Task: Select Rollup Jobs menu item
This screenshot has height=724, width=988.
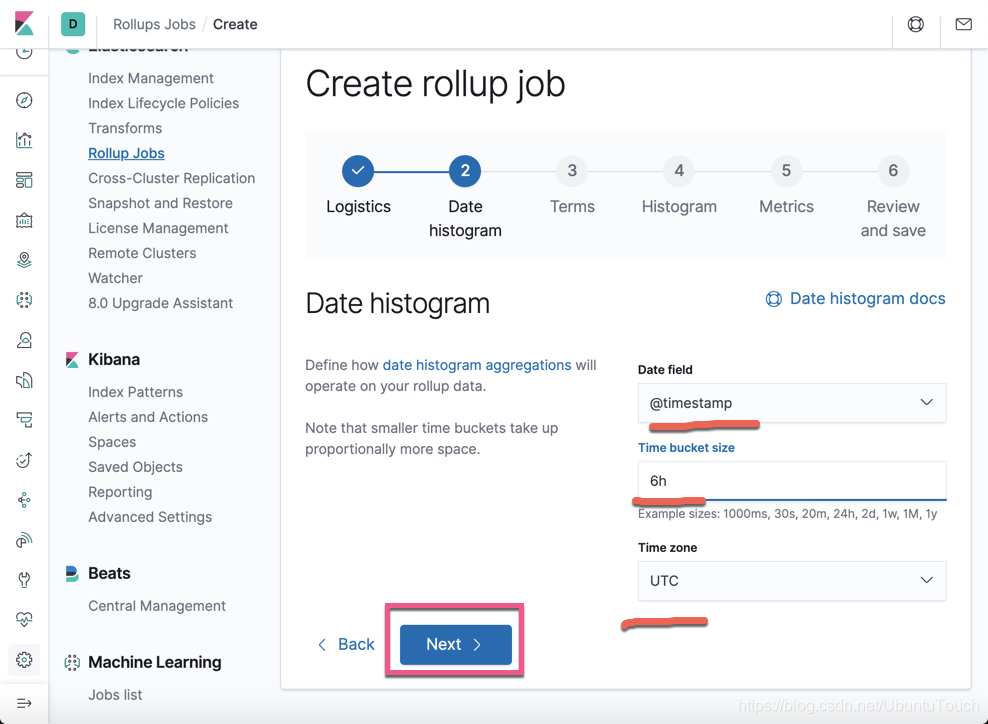Action: [x=126, y=153]
